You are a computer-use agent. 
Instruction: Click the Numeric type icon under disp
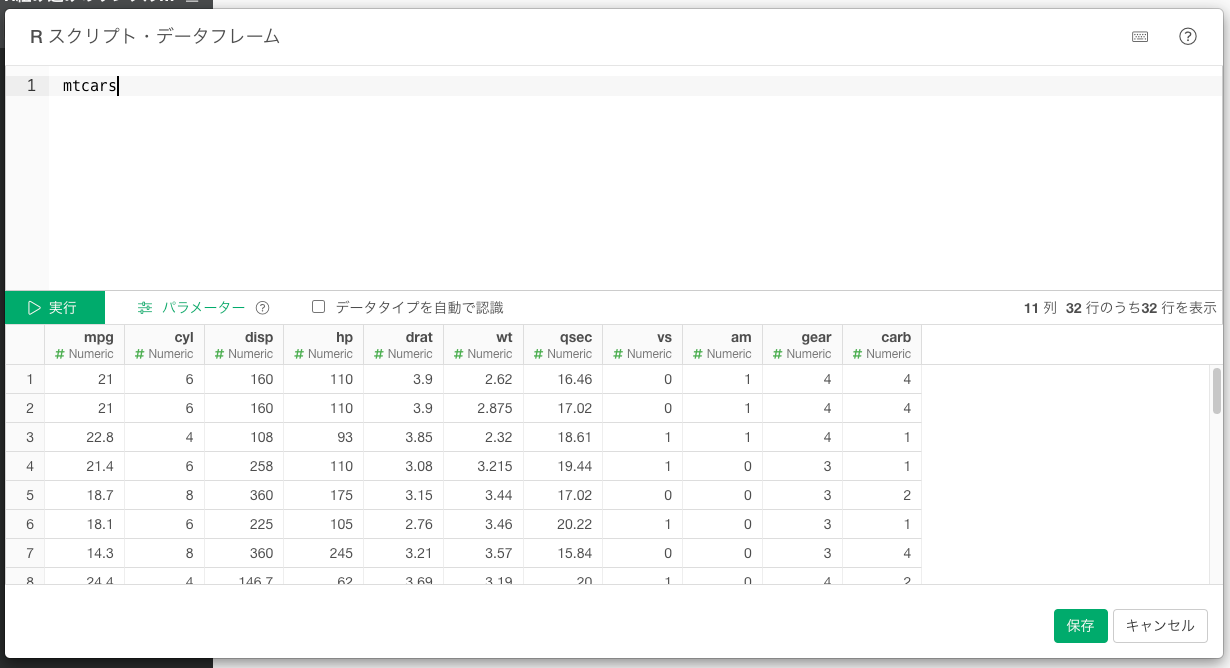click(220, 354)
